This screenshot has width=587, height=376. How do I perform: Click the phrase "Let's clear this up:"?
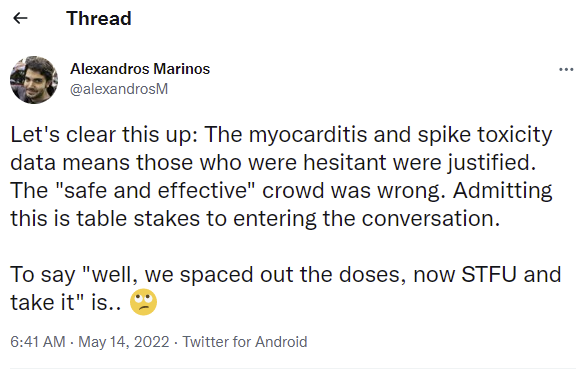coord(104,134)
